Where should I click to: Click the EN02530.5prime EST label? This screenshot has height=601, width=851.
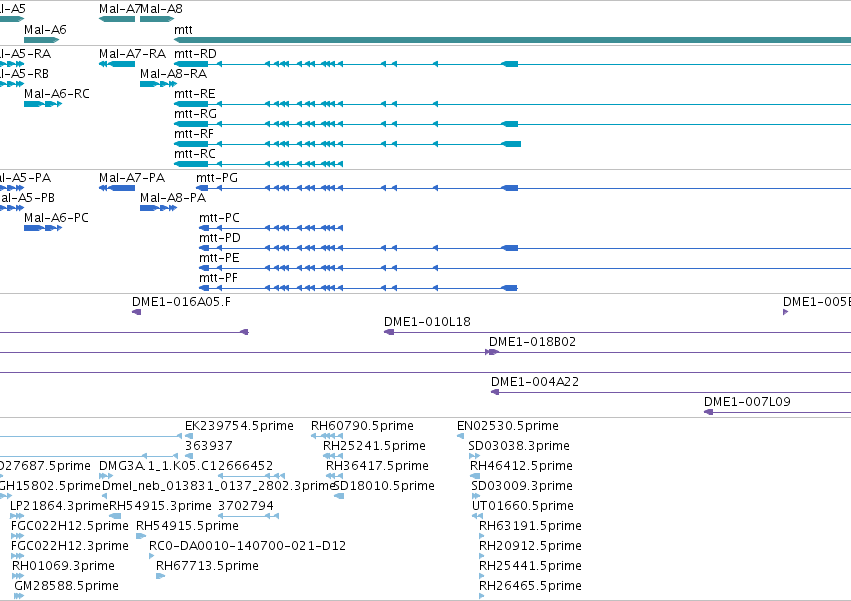point(508,426)
